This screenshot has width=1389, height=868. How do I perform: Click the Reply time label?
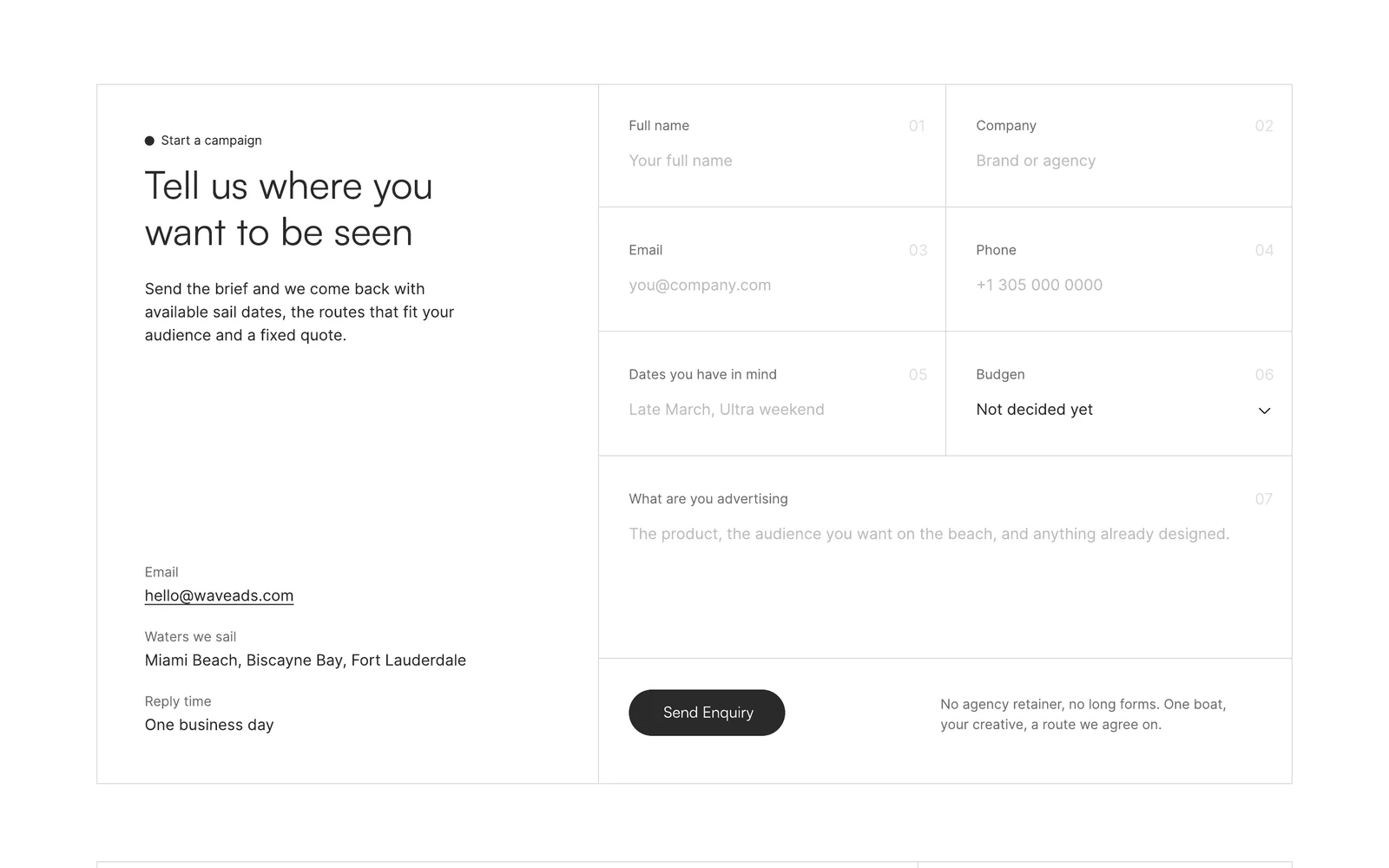point(178,701)
